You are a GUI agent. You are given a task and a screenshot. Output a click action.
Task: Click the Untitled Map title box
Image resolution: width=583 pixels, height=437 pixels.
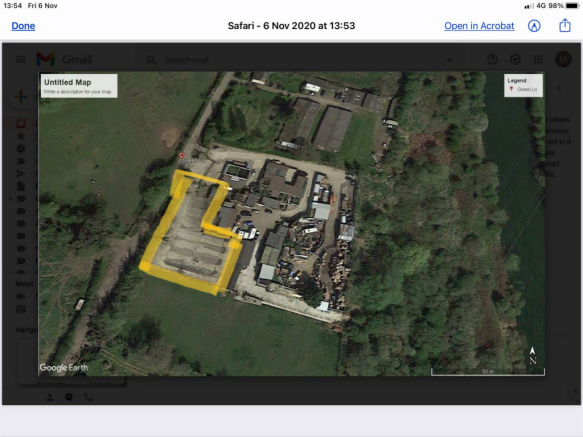coord(79,86)
